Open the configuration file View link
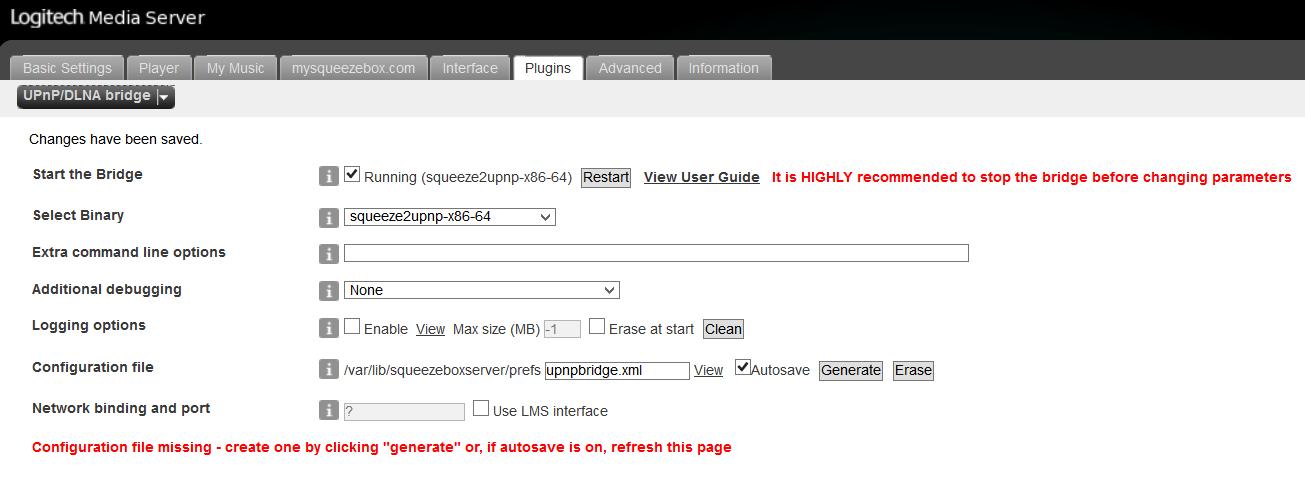The image size is (1305, 483). 709,370
